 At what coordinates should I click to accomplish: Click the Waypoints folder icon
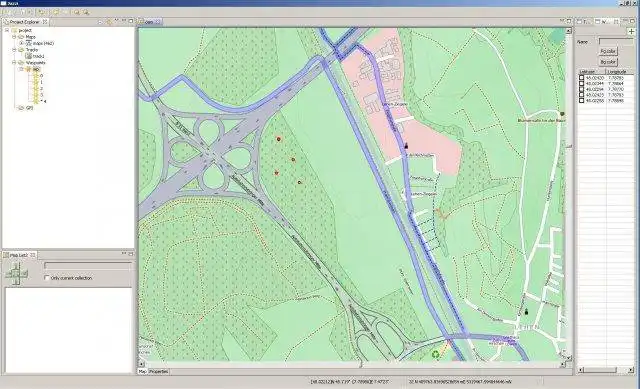click(x=21, y=62)
